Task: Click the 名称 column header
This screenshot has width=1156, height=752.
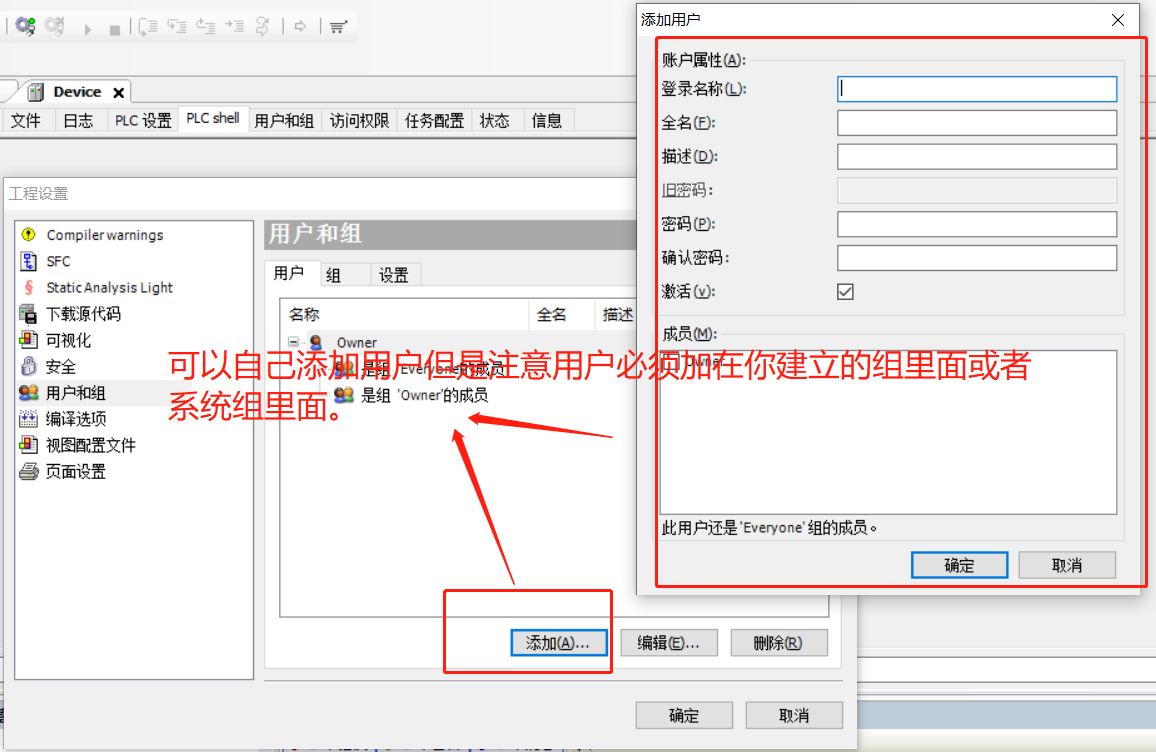Action: (x=405, y=315)
